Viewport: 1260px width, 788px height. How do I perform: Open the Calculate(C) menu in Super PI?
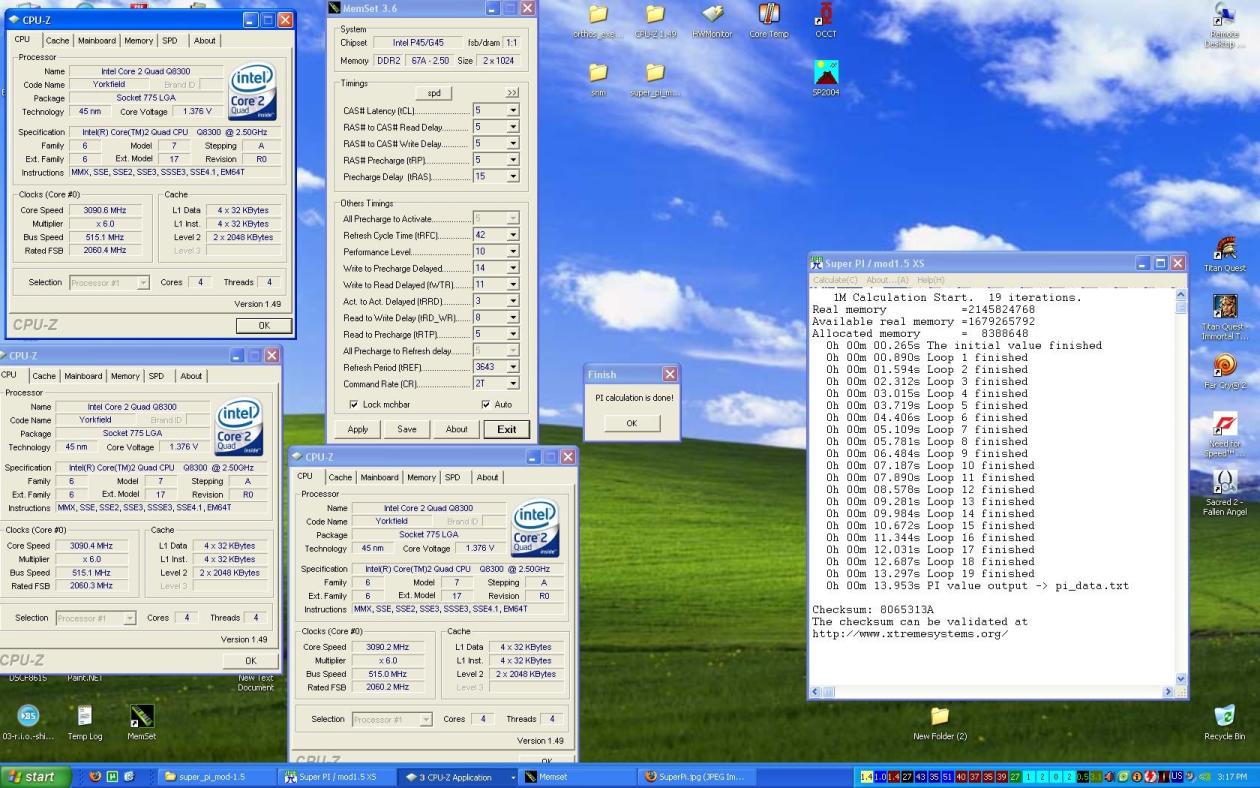(836, 280)
